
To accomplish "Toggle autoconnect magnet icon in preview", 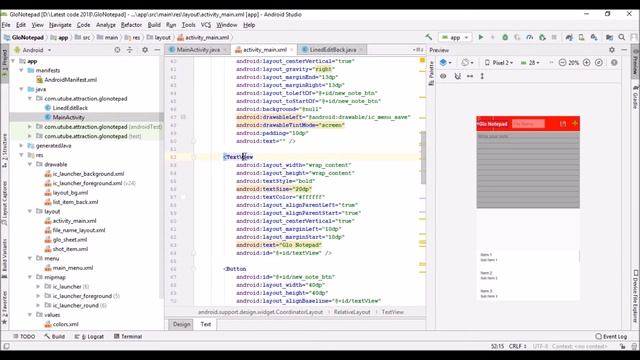I will click(458, 76).
